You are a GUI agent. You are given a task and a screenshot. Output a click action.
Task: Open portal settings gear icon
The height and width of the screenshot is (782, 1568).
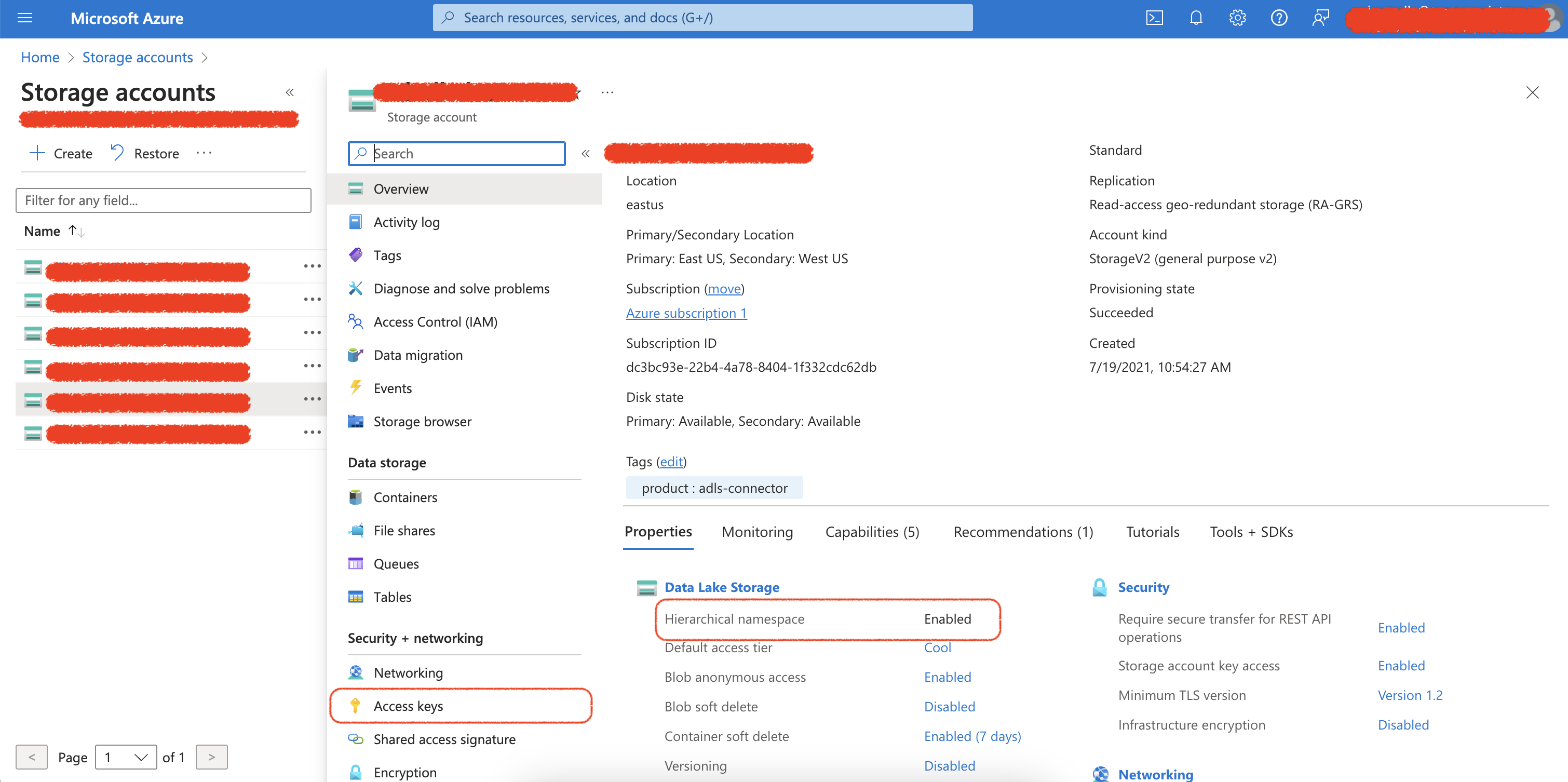coord(1237,18)
